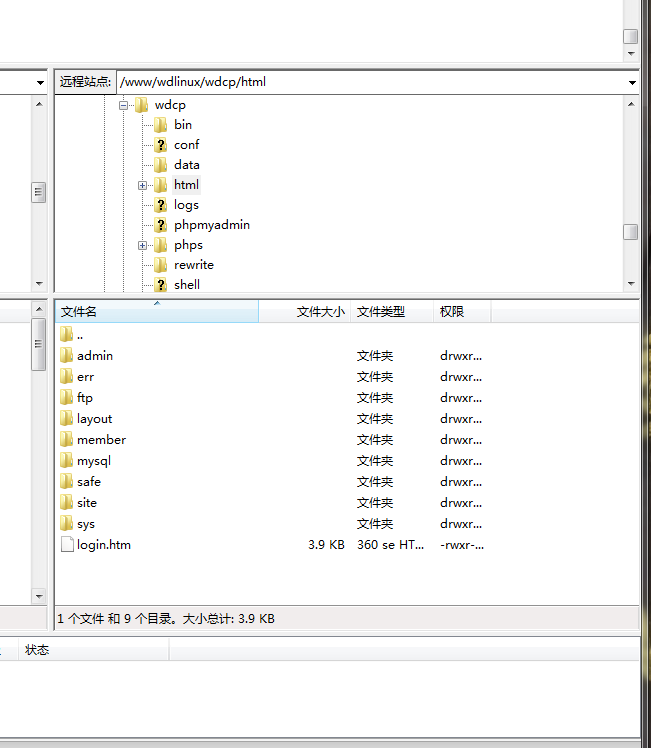The height and width of the screenshot is (748, 651).
Task: Select the admin file name
Action: [x=95, y=356]
